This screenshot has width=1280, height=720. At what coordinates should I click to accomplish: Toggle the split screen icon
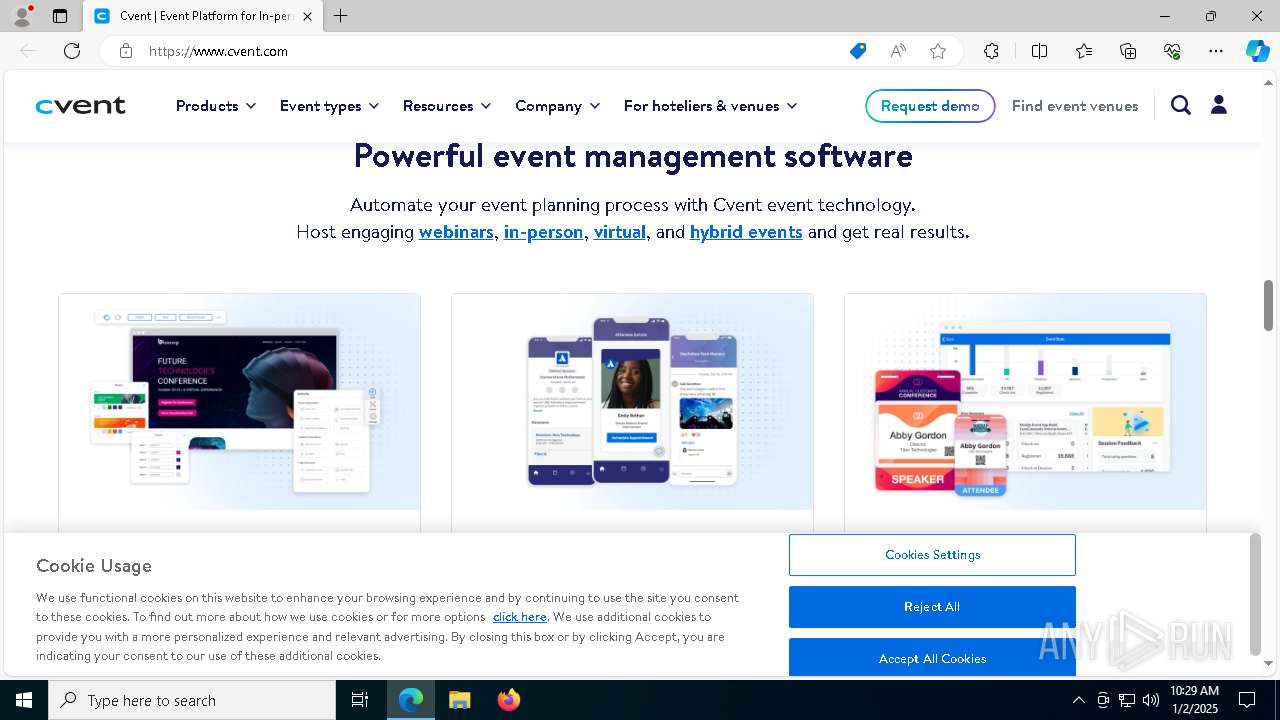click(1039, 51)
